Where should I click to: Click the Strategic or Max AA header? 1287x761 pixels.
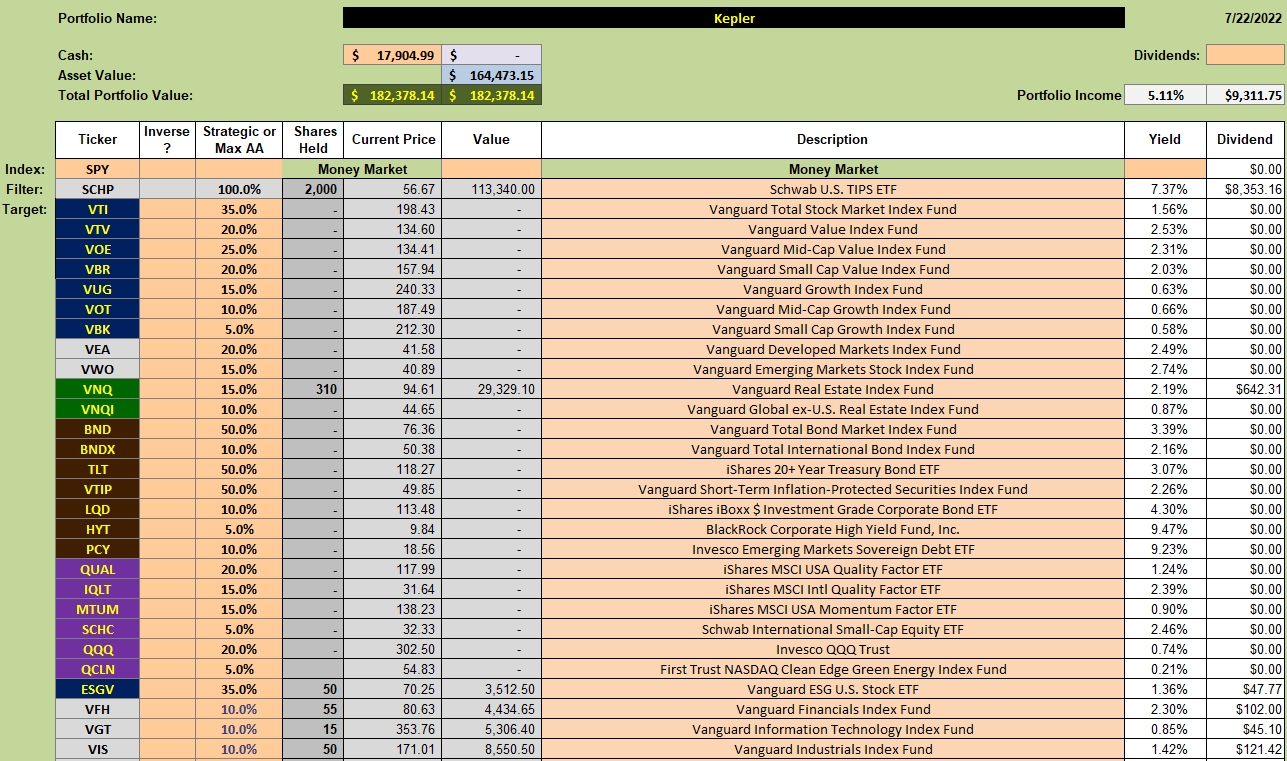(239, 140)
